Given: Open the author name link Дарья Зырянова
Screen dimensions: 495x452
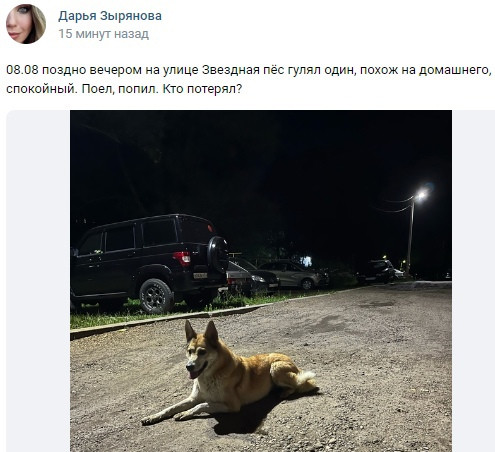Looking at the screenshot, I should (110, 16).
